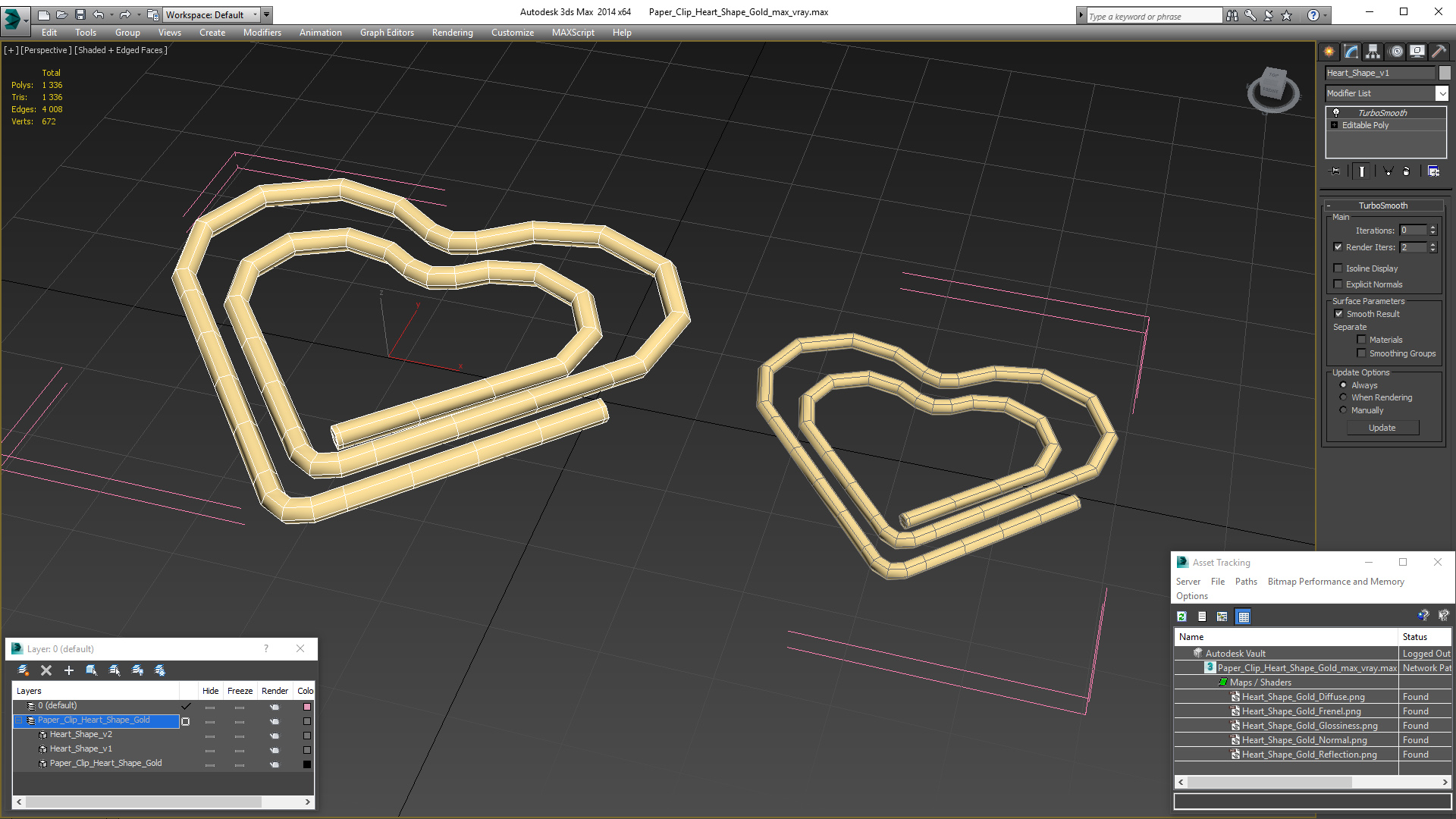The height and width of the screenshot is (819, 1456).
Task: Collapse the Paper_Clip_Heart_Shape_Gold layer tree
Action: pyautogui.click(x=20, y=720)
